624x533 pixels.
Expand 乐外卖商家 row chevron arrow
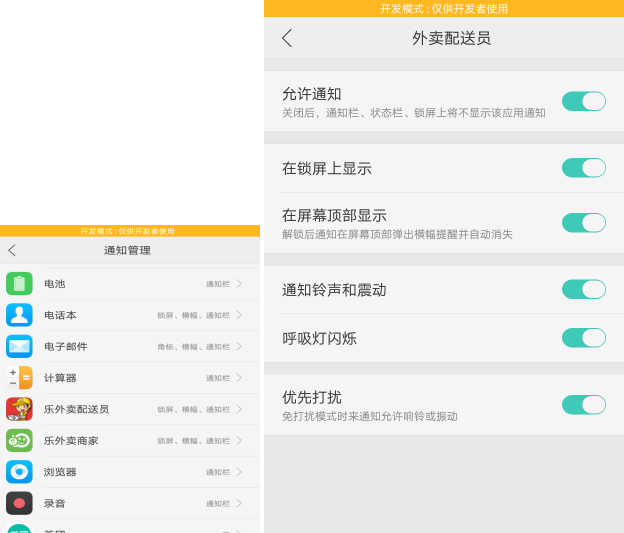tap(239, 440)
